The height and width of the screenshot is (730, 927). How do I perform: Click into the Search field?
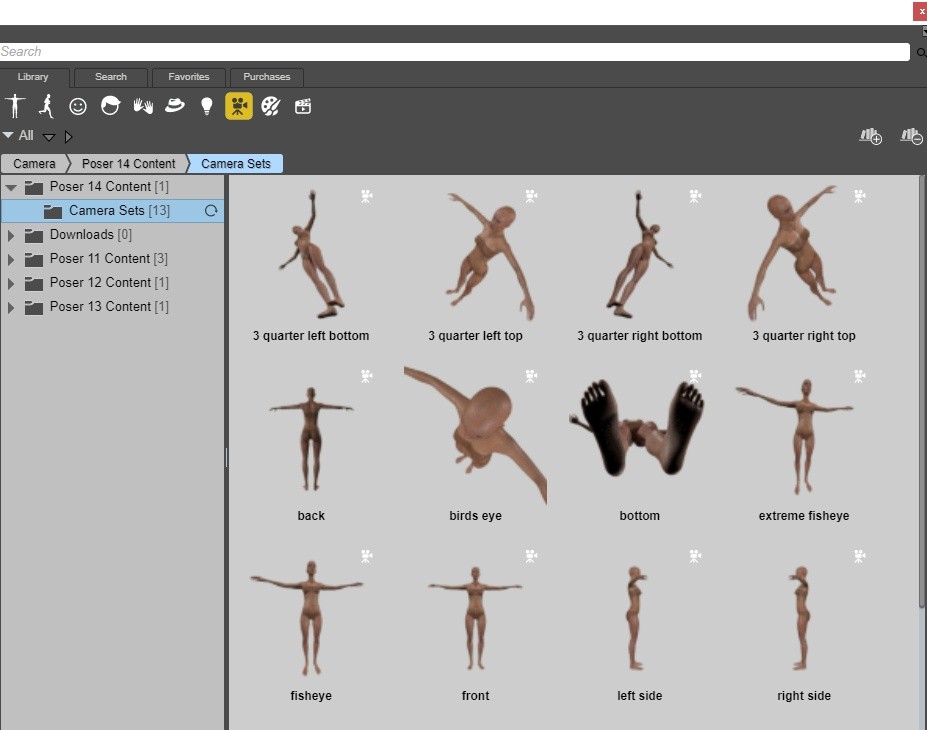[450, 52]
